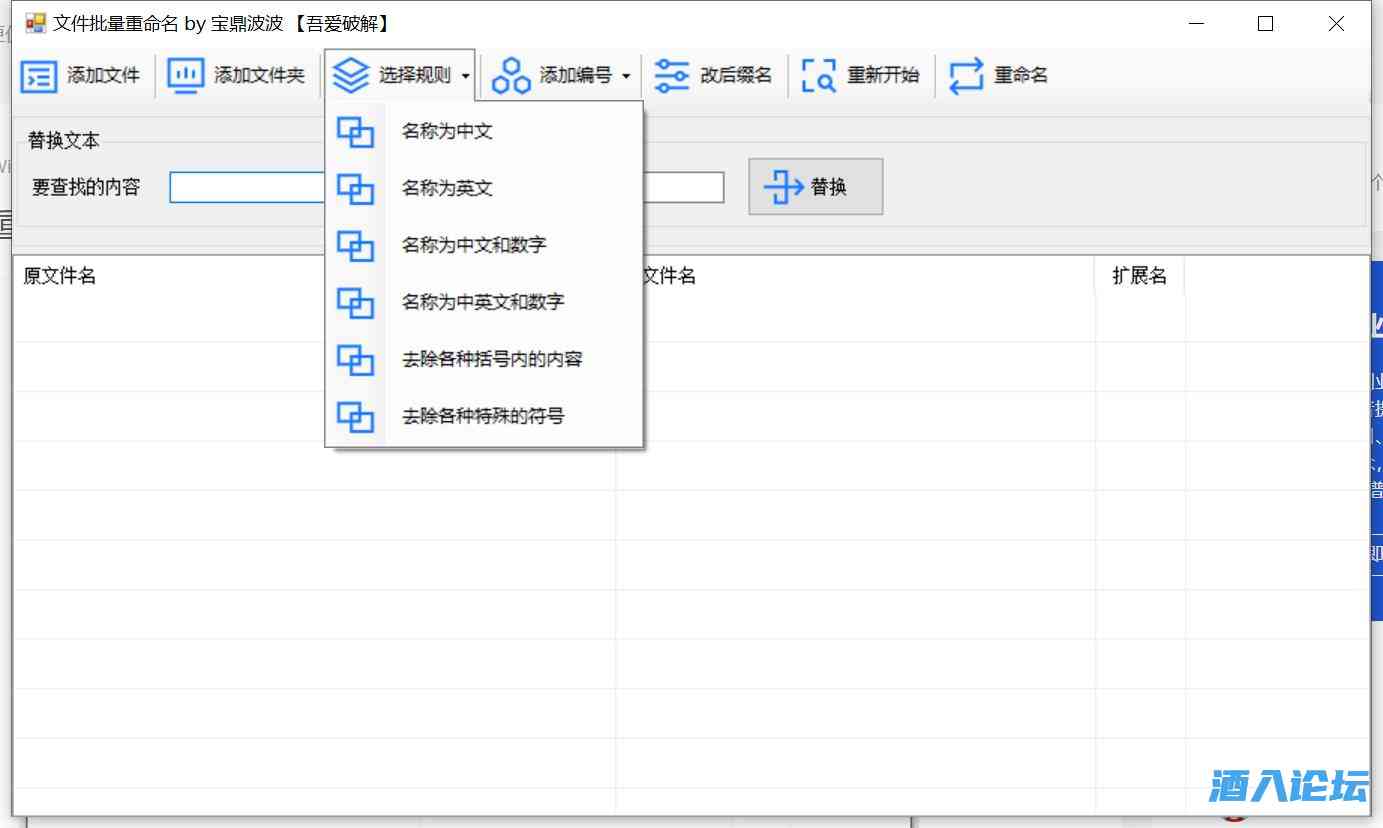This screenshot has width=1383, height=828.
Task: Click the 添加文件 (add file) icon
Action: (x=39, y=76)
